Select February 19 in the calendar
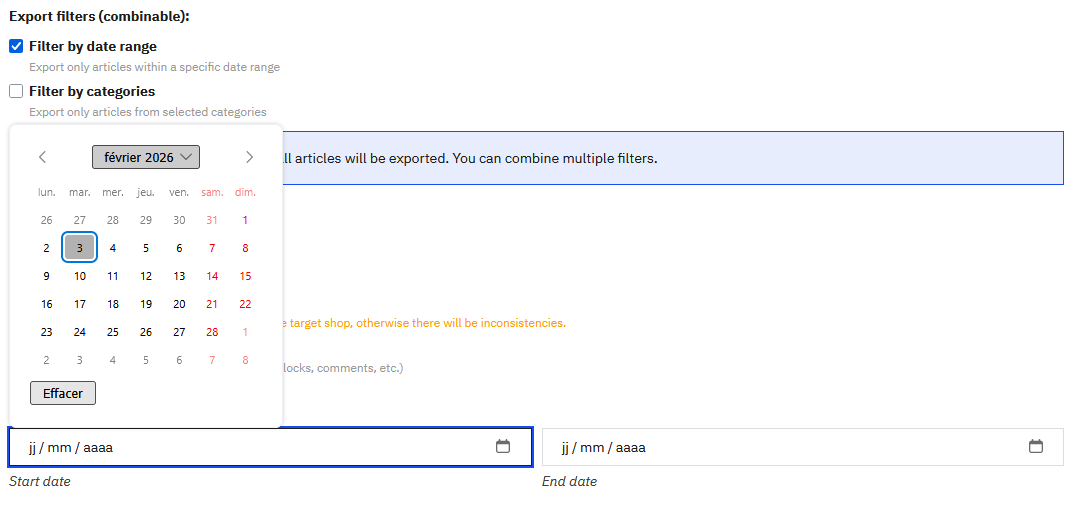This screenshot has height=505, width=1075. [x=146, y=304]
